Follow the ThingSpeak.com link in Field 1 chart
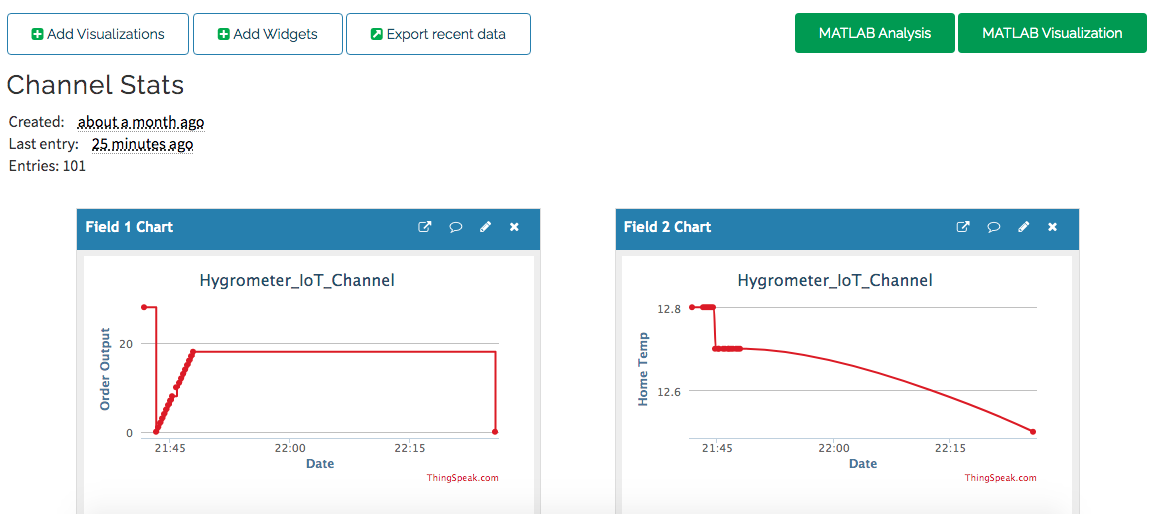The image size is (1150, 514). click(x=462, y=478)
